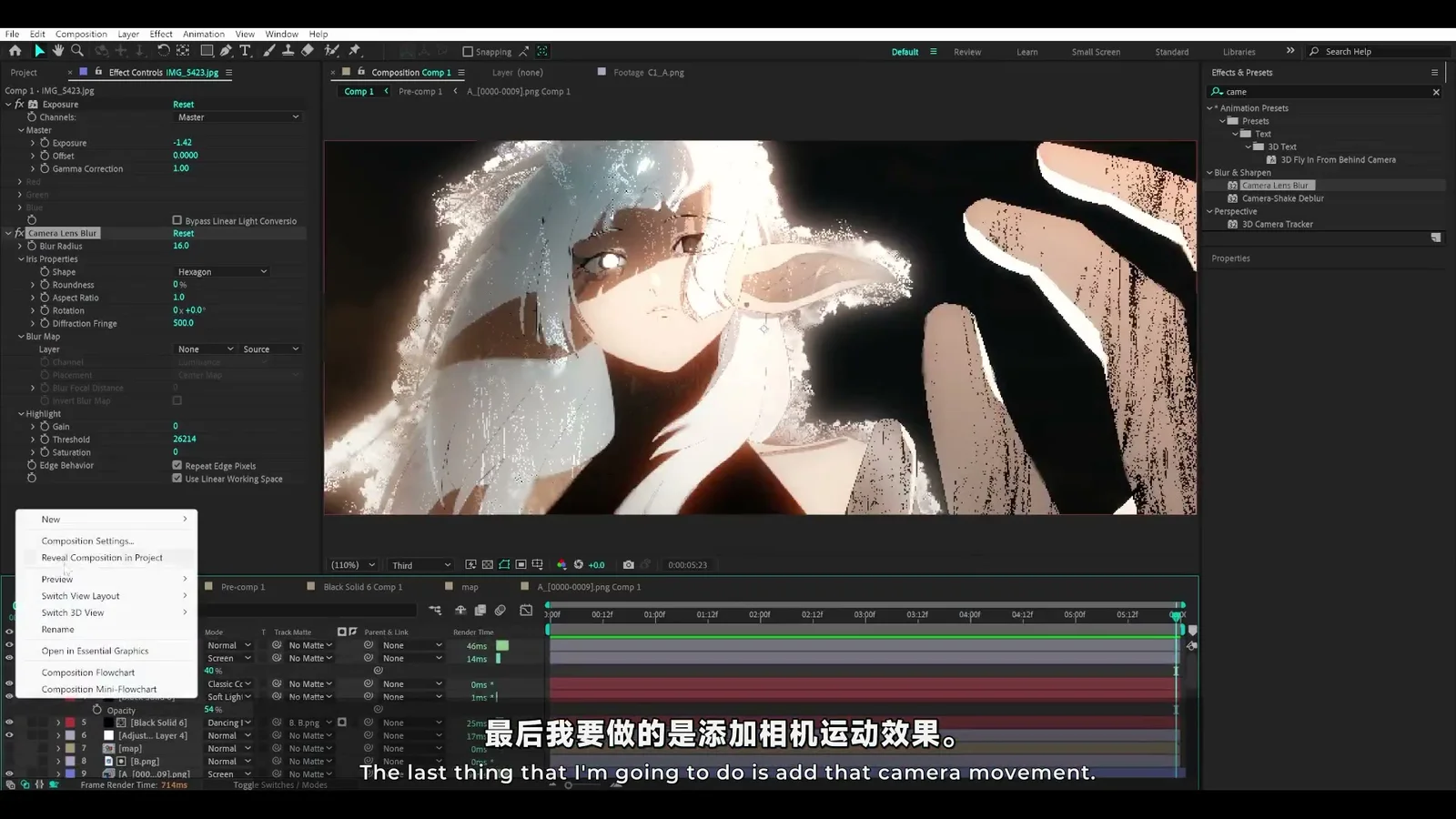Select the Roto Brush tool
The height and width of the screenshot is (819, 1456).
[332, 51]
